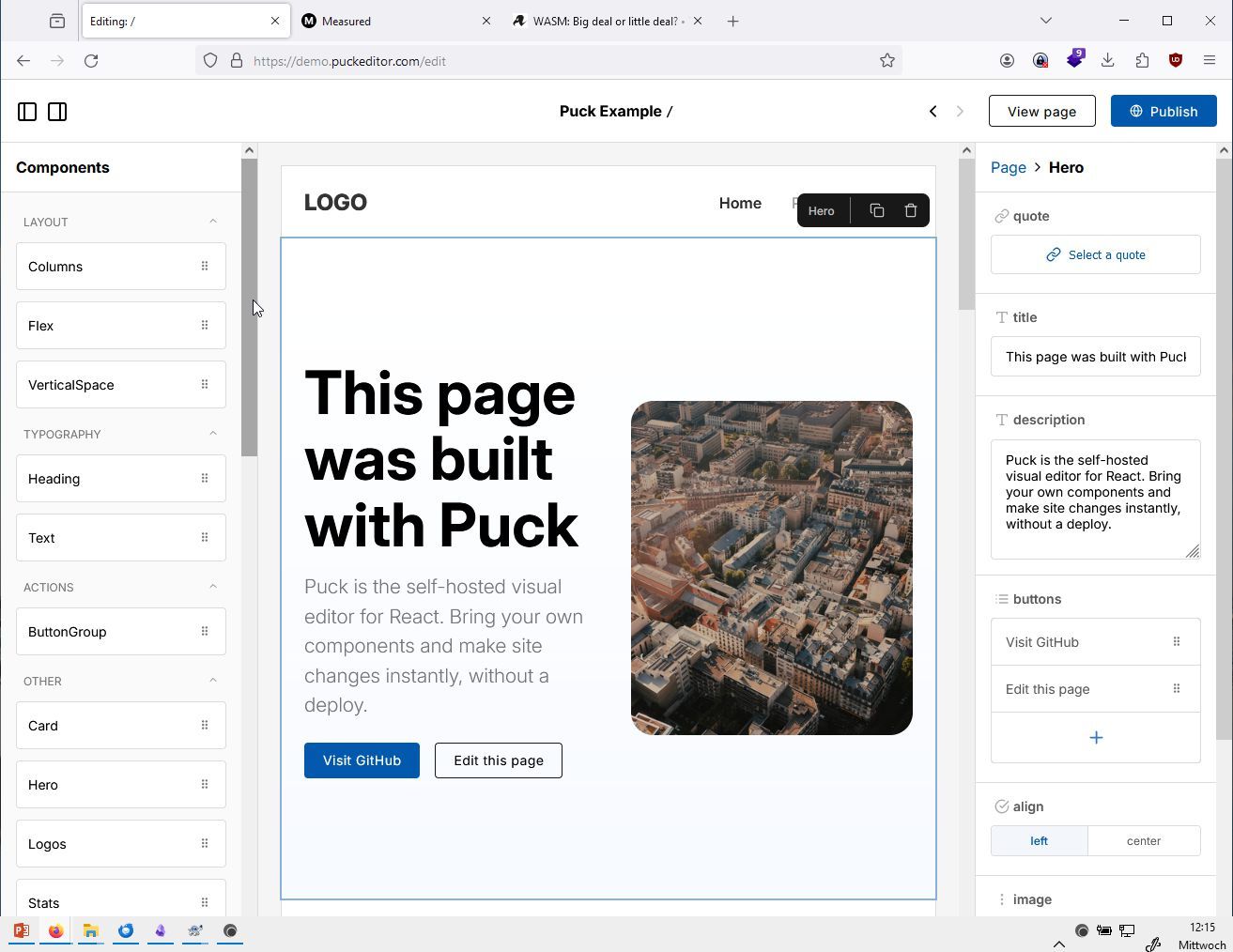Viewport: 1233px width, 952px height.
Task: Grab the Text component drag handle
Action: [205, 537]
